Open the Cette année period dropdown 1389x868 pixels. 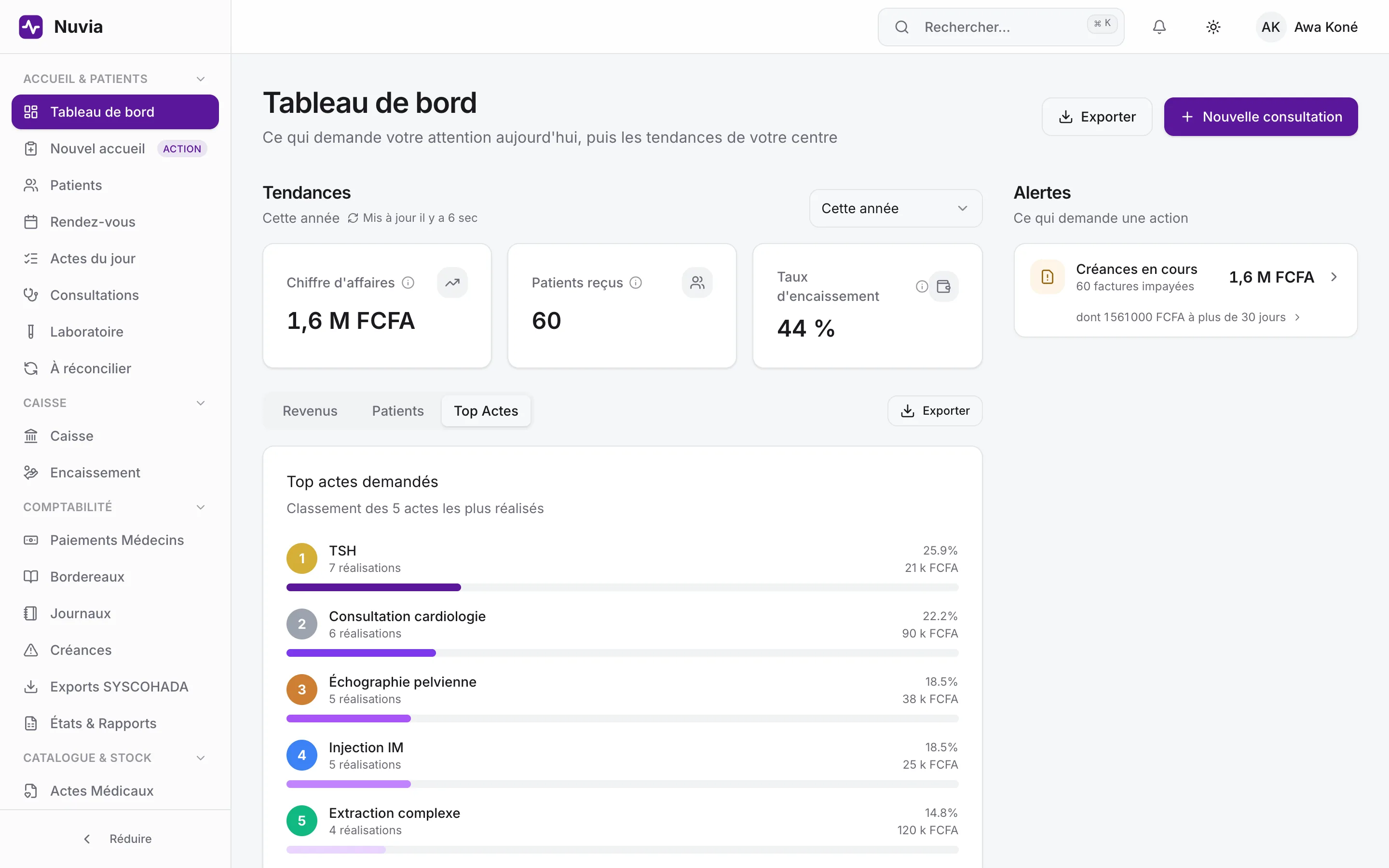pyautogui.click(x=896, y=208)
